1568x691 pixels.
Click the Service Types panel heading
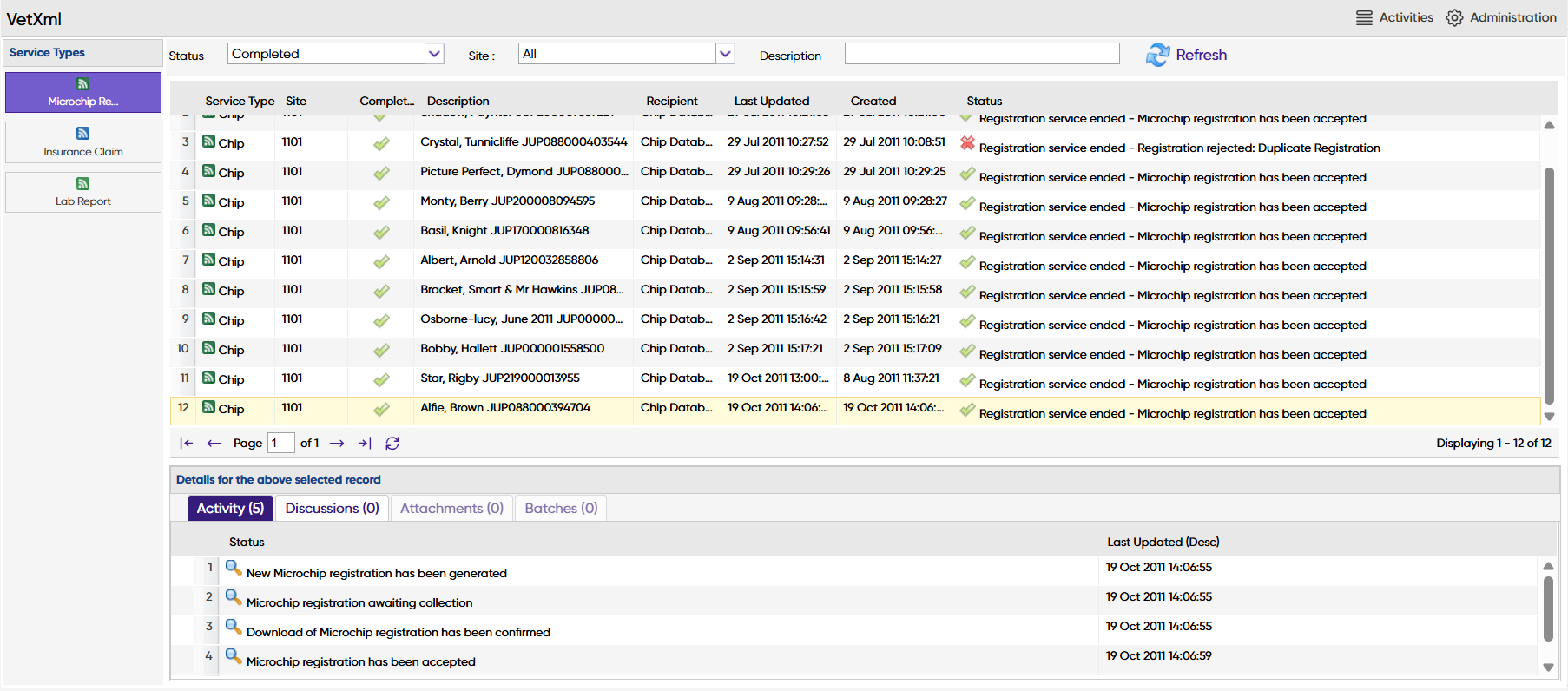(47, 53)
